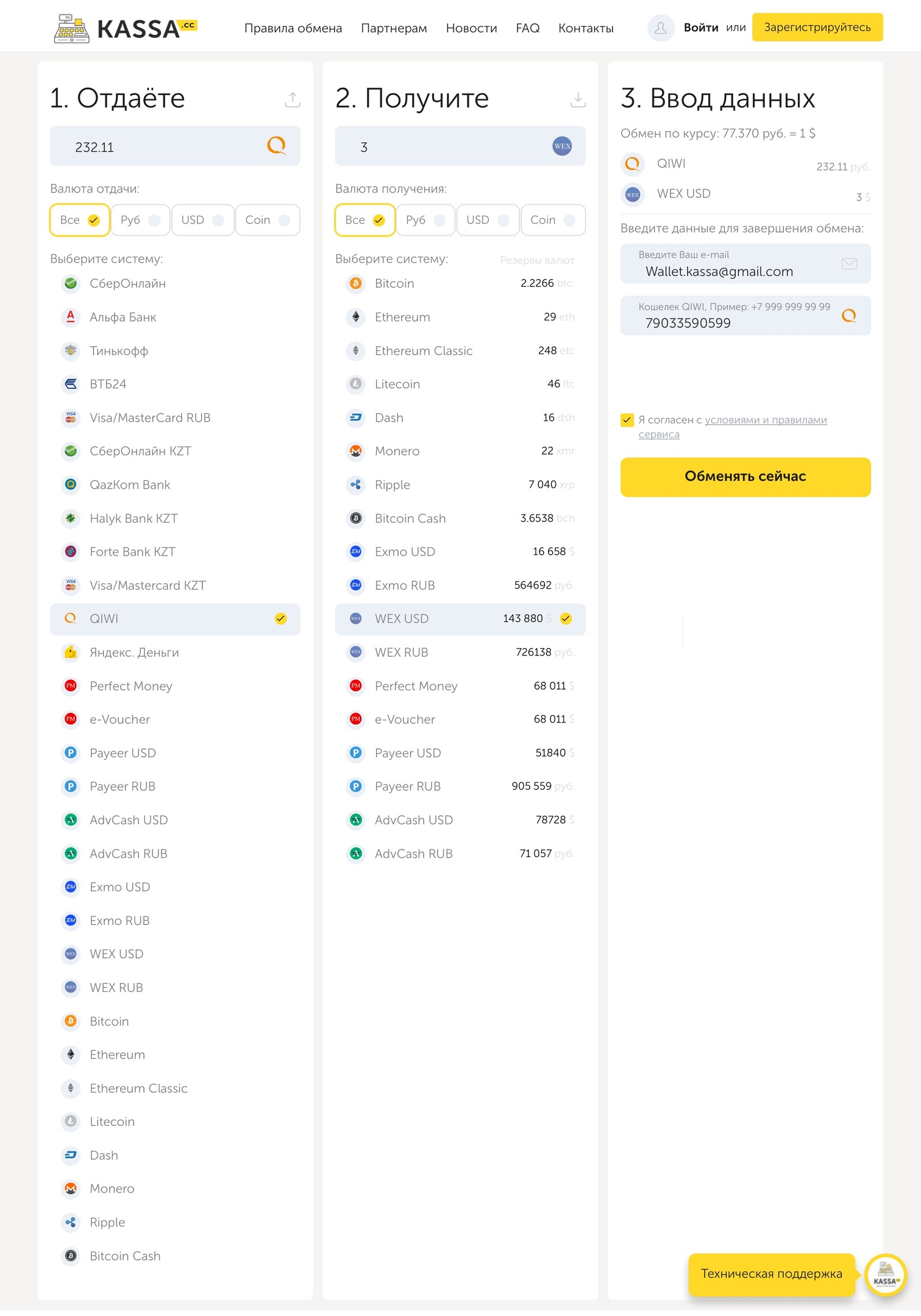This screenshot has height=1316, width=921.
Task: Choose Perfect Money in the give list
Action: pyautogui.click(x=175, y=686)
